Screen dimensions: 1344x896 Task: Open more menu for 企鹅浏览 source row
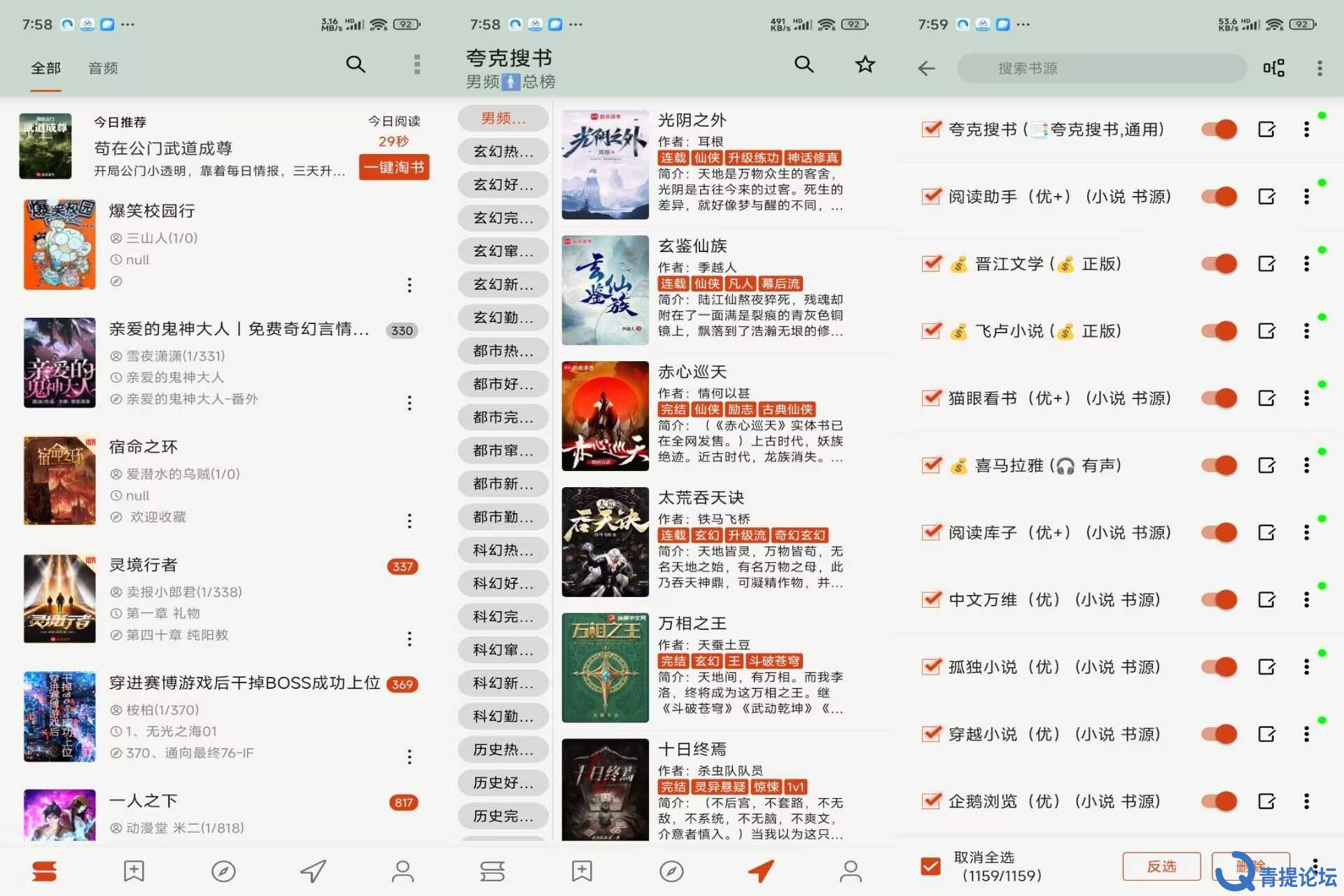coord(1306,801)
